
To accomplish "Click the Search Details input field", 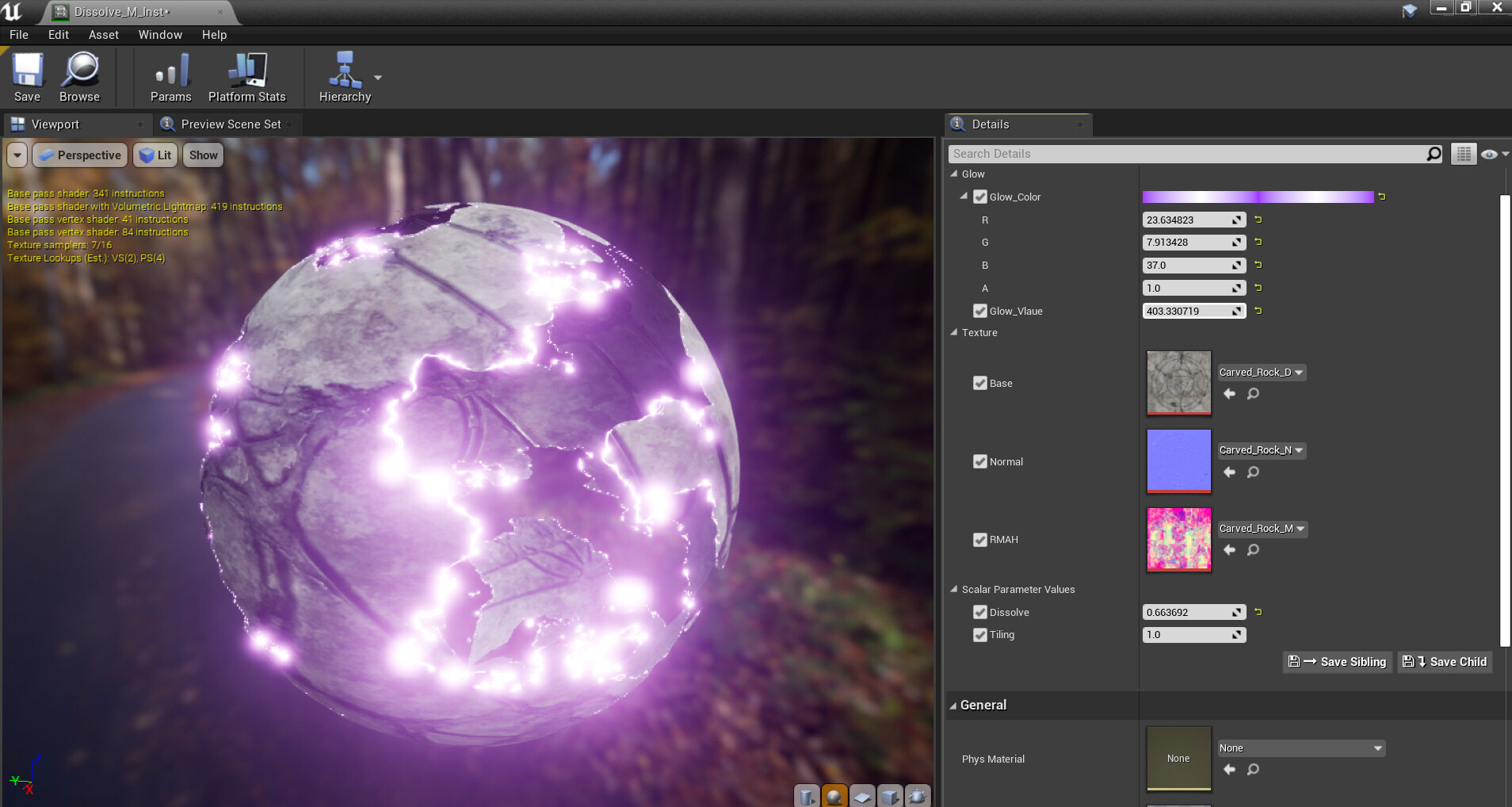I will [1189, 153].
